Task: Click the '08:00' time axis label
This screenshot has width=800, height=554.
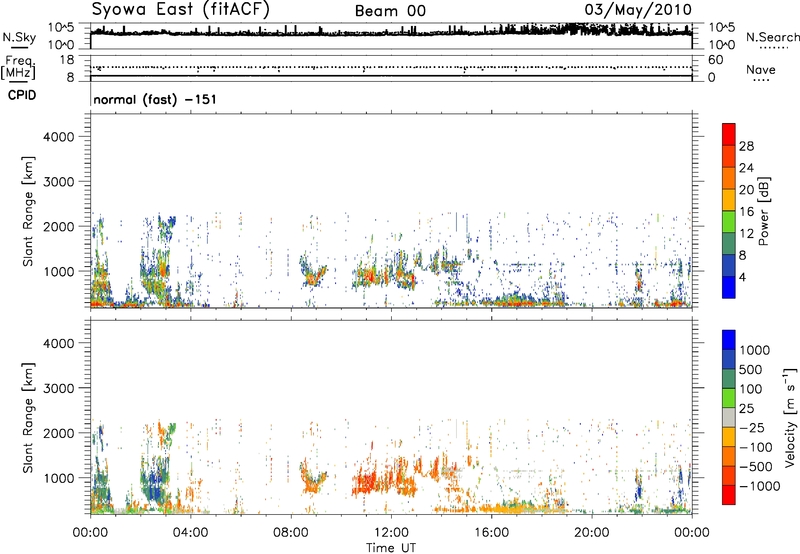Action: tap(291, 533)
